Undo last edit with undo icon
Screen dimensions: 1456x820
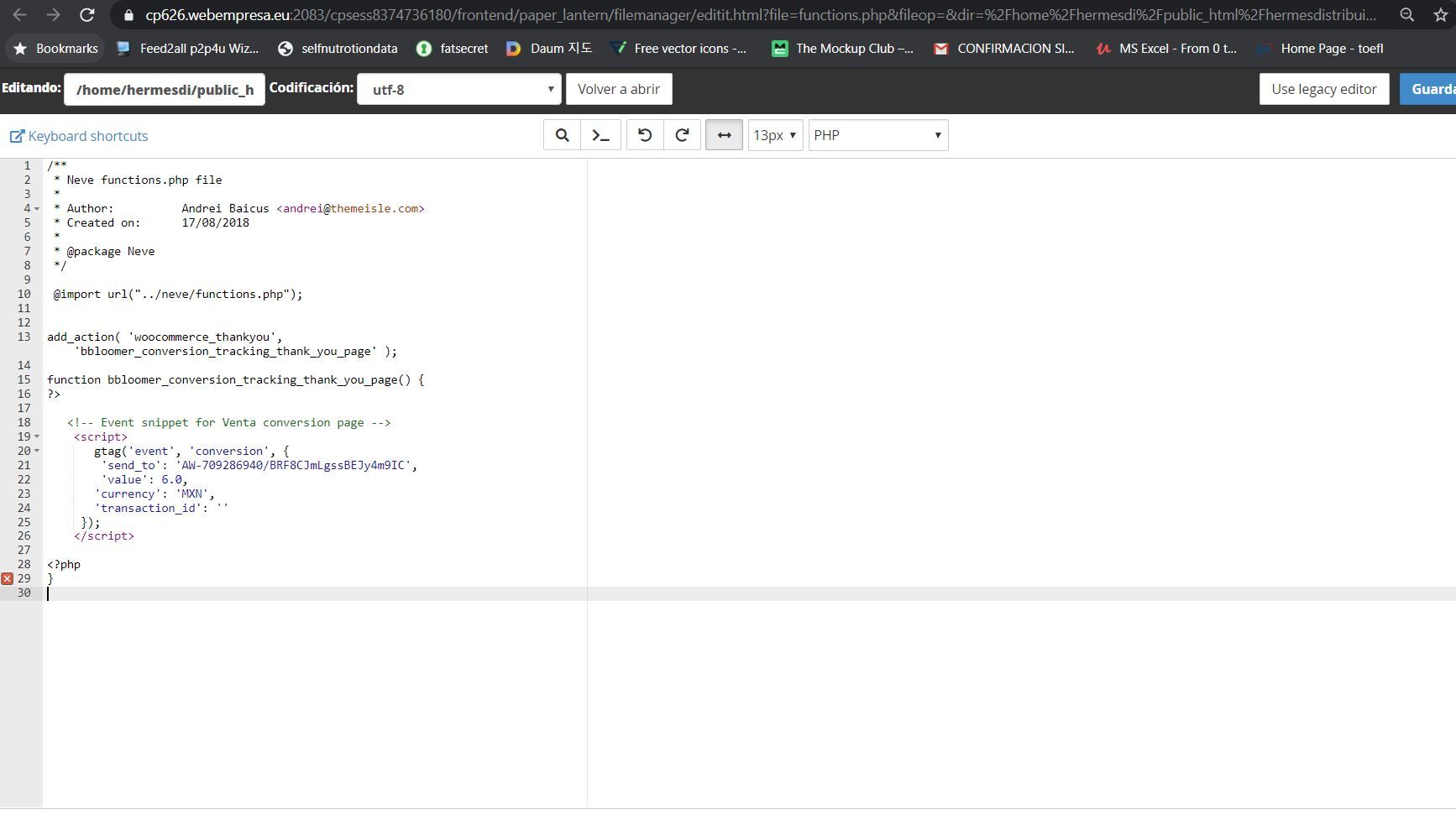pos(645,135)
